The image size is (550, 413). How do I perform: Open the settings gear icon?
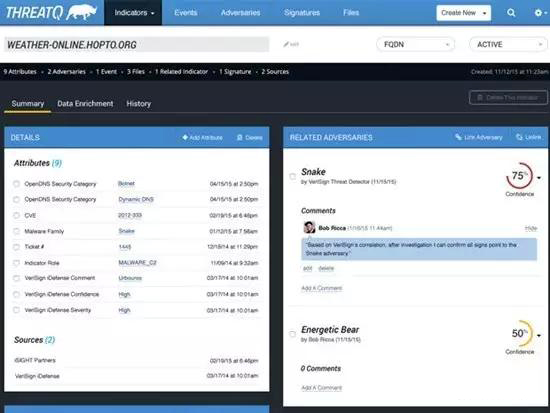coord(538,13)
